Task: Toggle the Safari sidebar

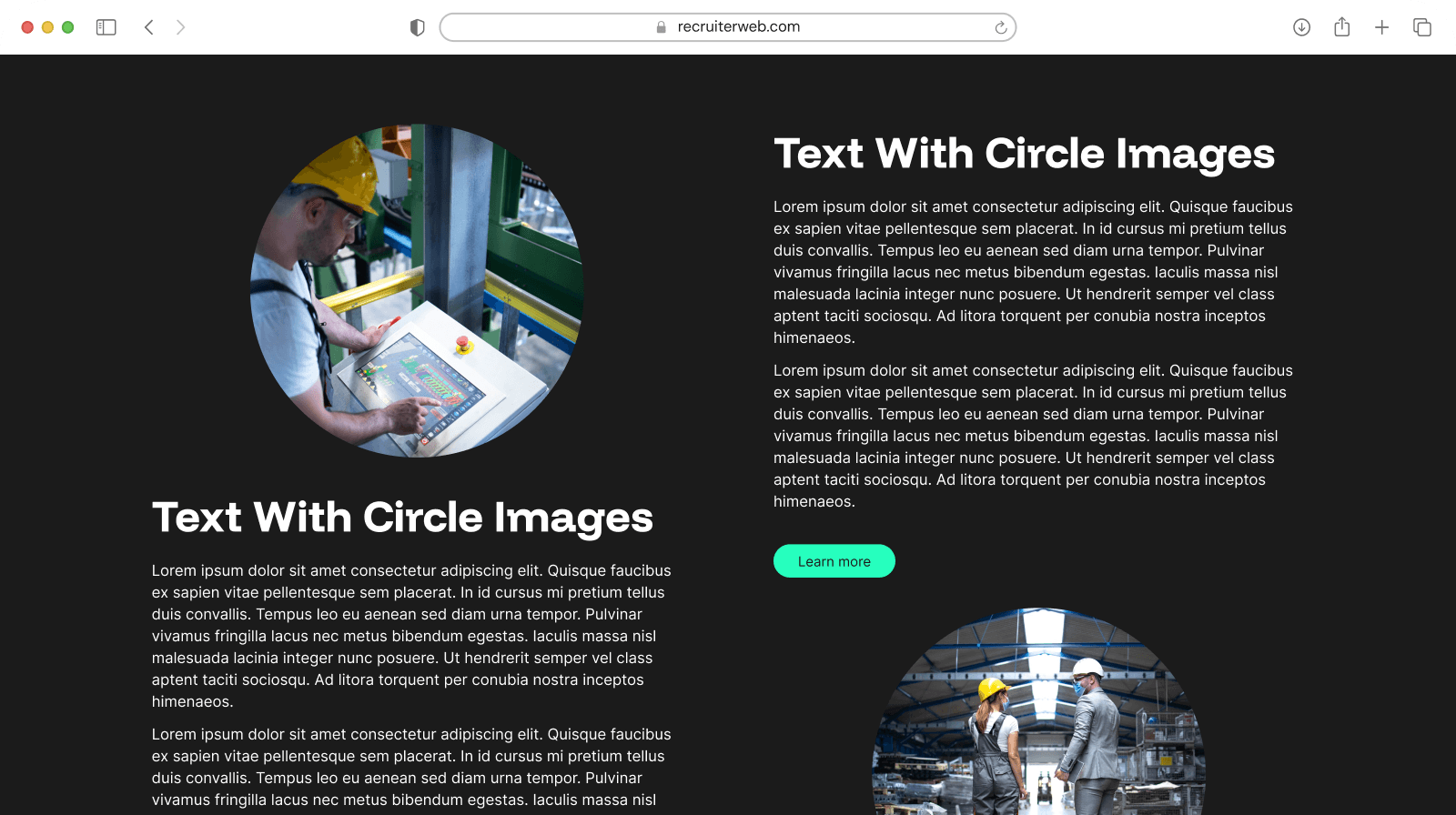Action: coord(106,27)
